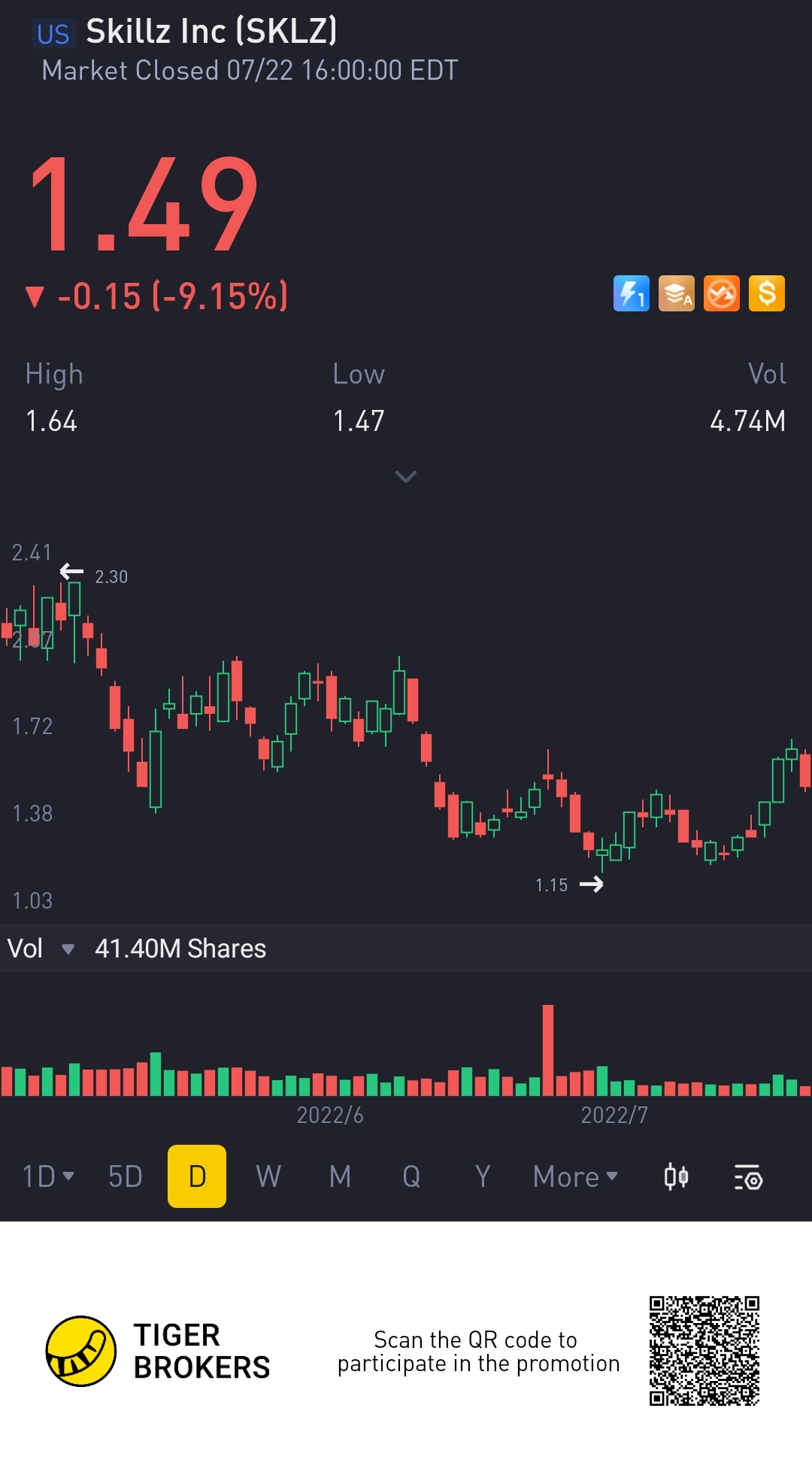Screen dimensions: 812x1481
Task: Open the More timeframes dropdown
Action: 575,1176
